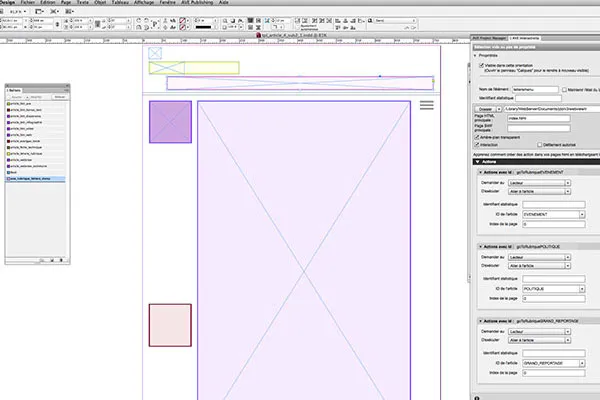Open the Aide menu

tap(224, 2)
